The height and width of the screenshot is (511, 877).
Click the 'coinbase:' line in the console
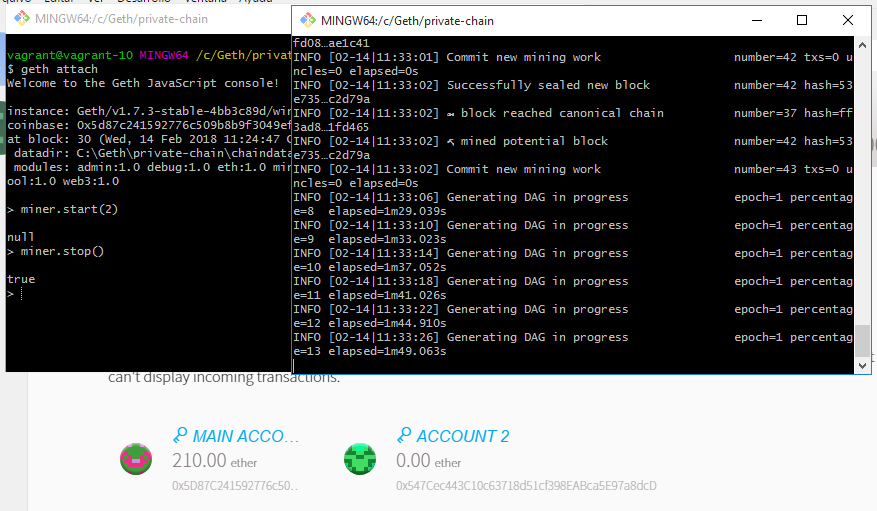[x=149, y=125]
